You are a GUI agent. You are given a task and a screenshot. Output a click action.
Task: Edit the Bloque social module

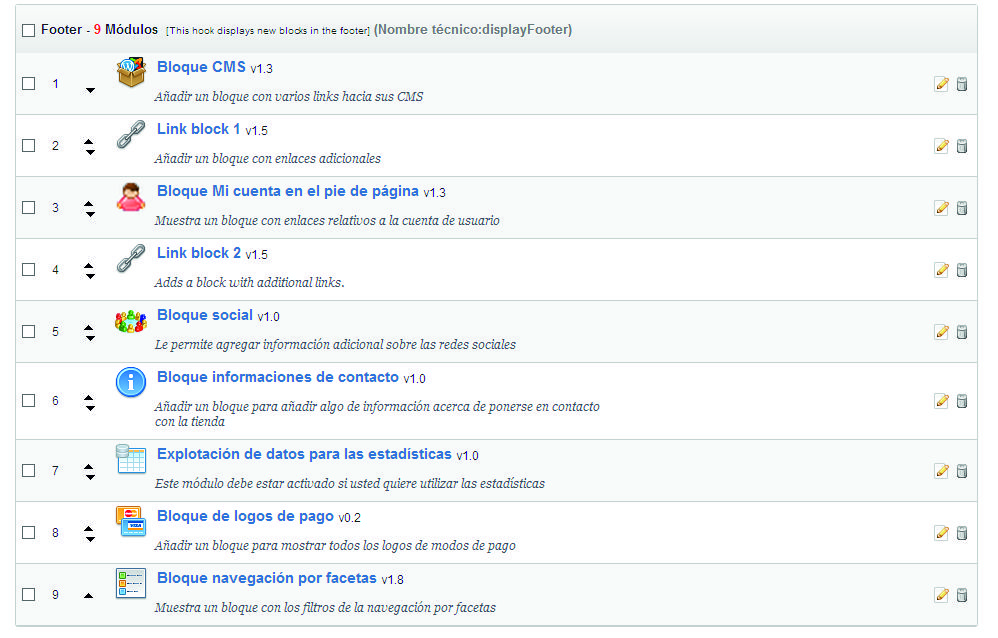tap(941, 332)
